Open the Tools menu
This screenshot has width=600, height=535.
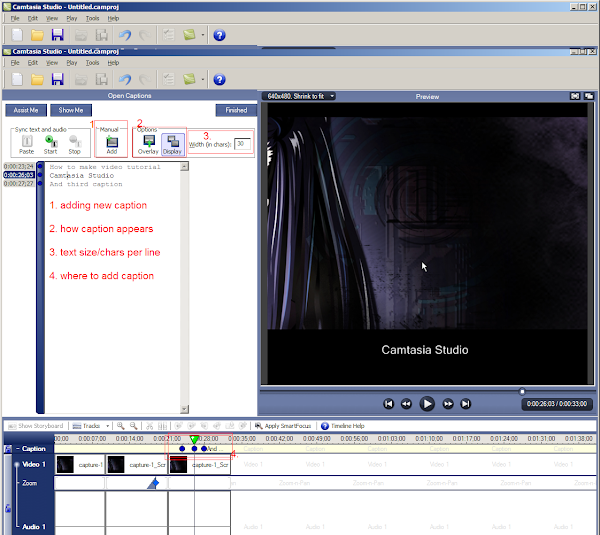coord(92,62)
